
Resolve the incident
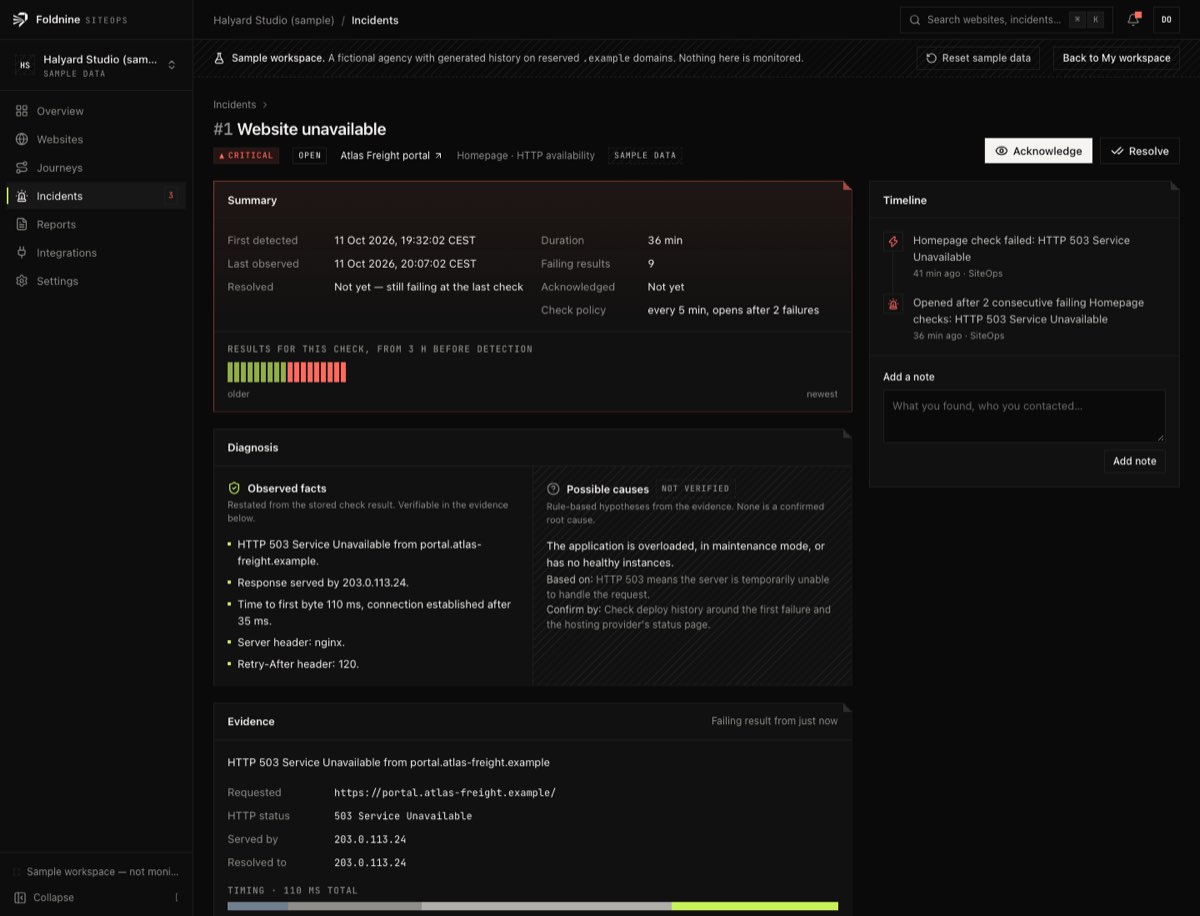pos(1140,151)
